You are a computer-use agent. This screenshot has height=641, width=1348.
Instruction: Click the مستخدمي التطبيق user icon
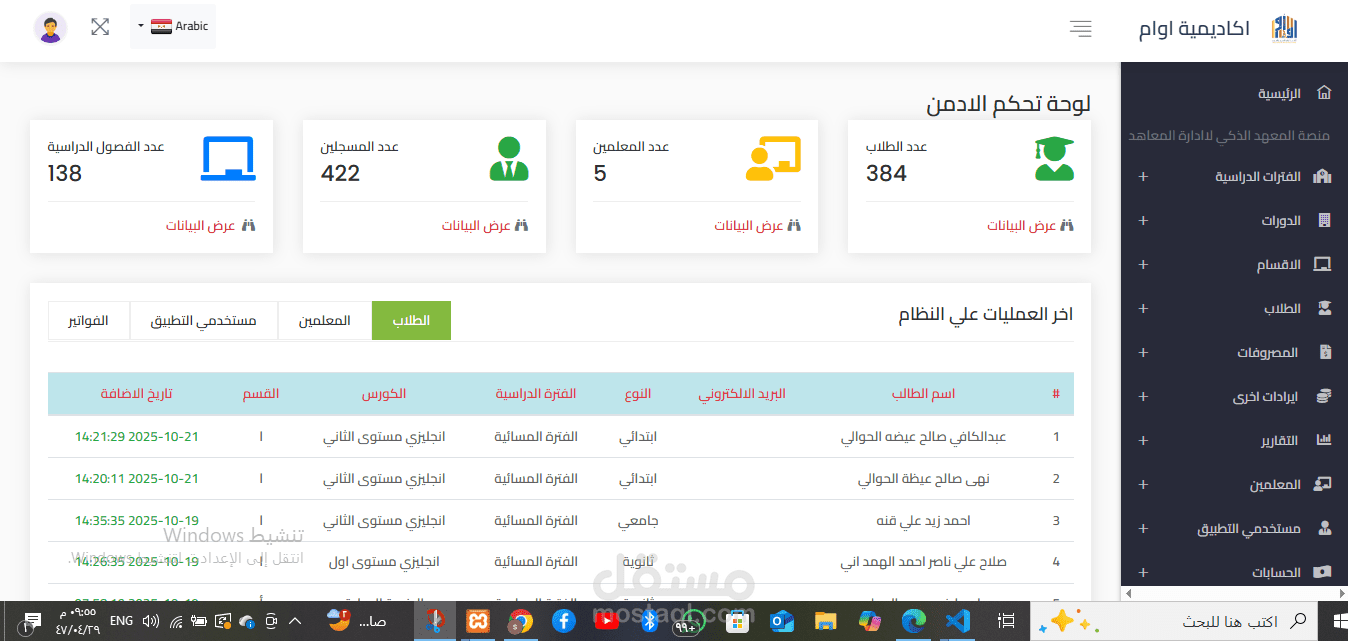click(1324, 528)
